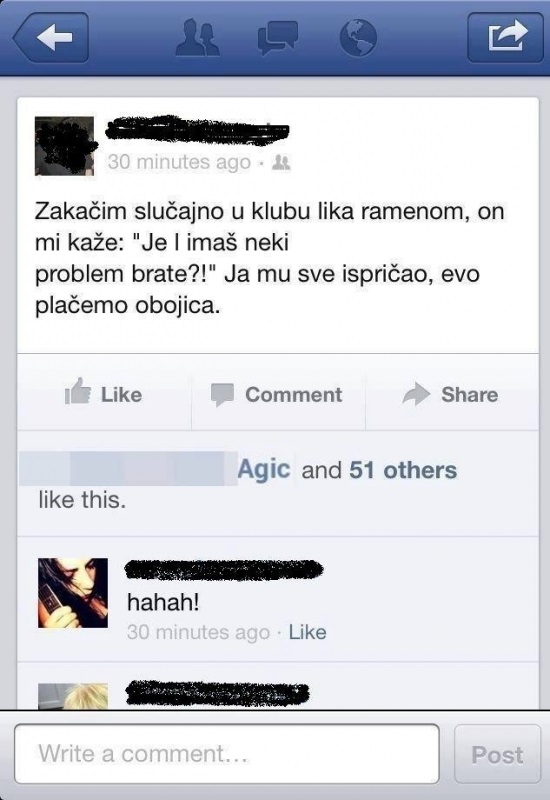Click the friends audience icon beside timestamp

click(281, 162)
